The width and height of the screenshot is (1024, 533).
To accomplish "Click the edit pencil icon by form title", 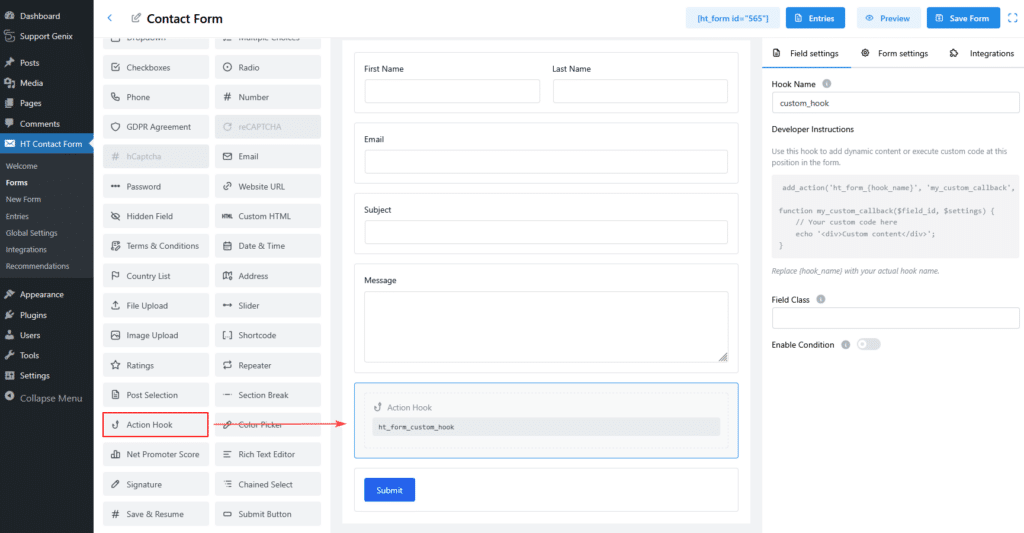I will tap(136, 18).
